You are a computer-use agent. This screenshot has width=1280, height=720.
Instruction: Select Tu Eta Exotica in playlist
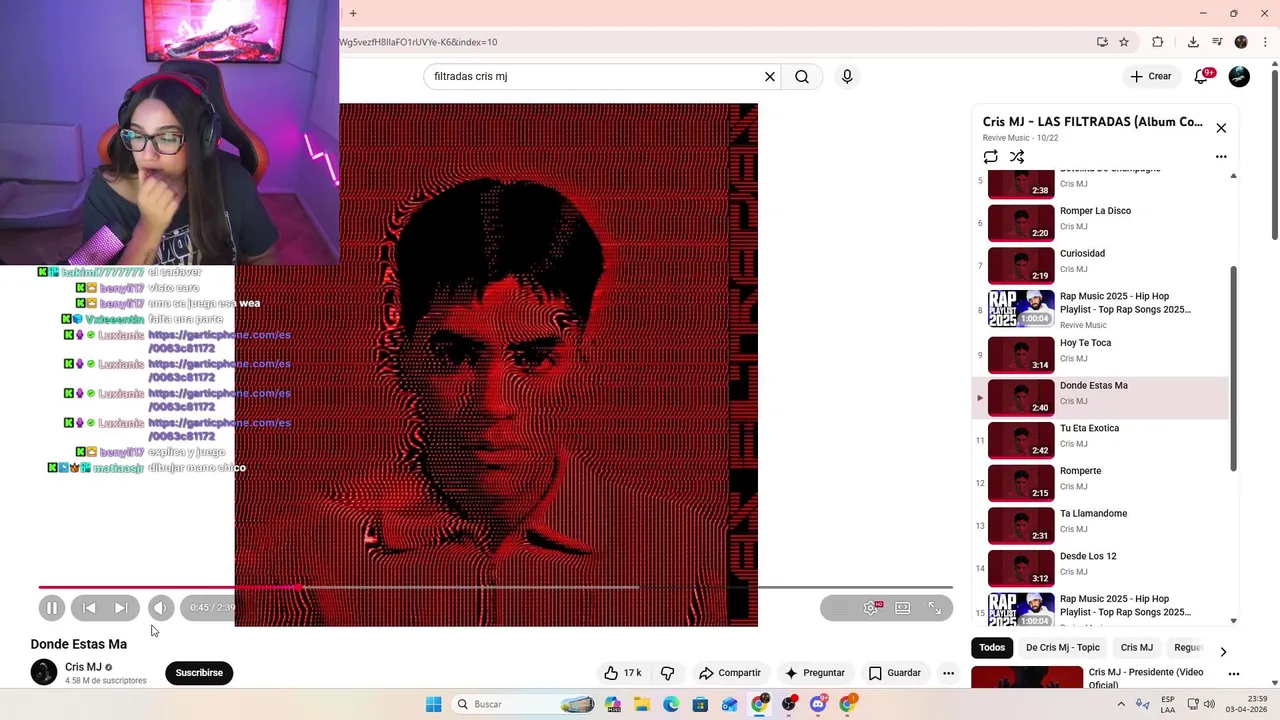click(1100, 440)
